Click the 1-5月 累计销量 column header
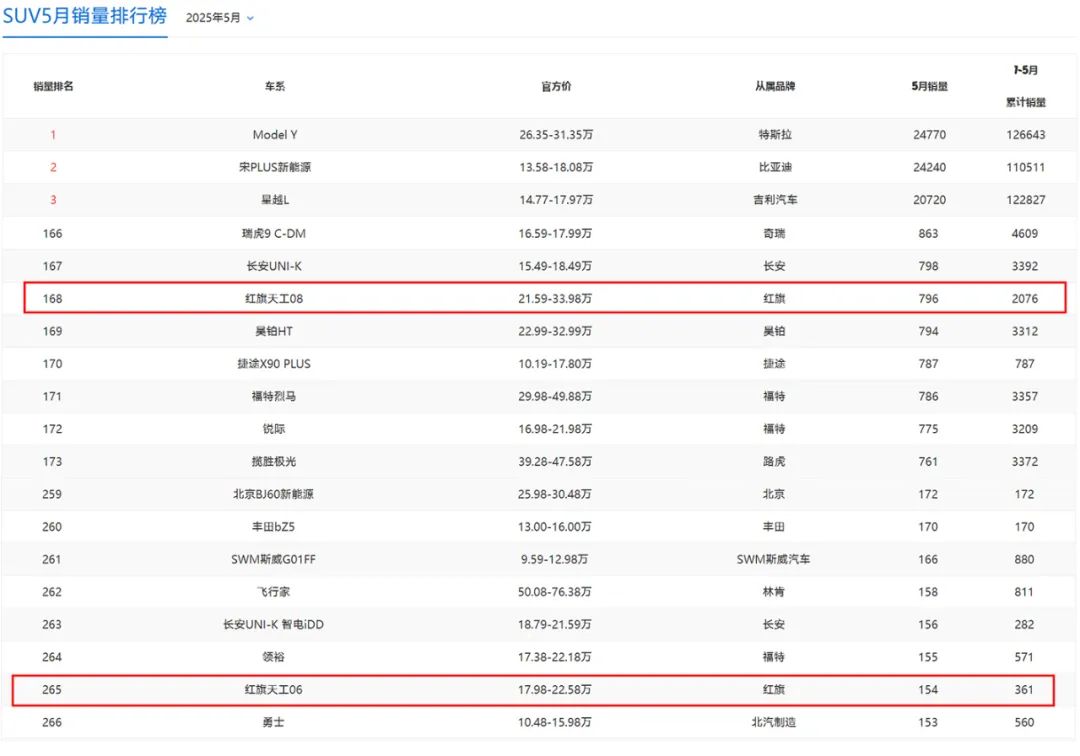Image resolution: width=1080 pixels, height=756 pixels. pos(1025,86)
